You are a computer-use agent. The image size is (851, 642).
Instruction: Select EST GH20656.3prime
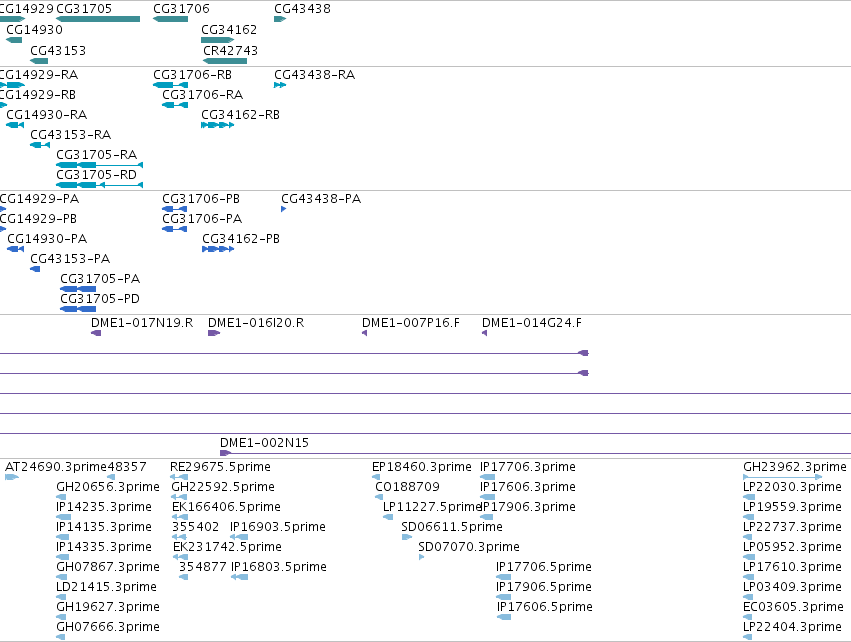click(x=61, y=497)
